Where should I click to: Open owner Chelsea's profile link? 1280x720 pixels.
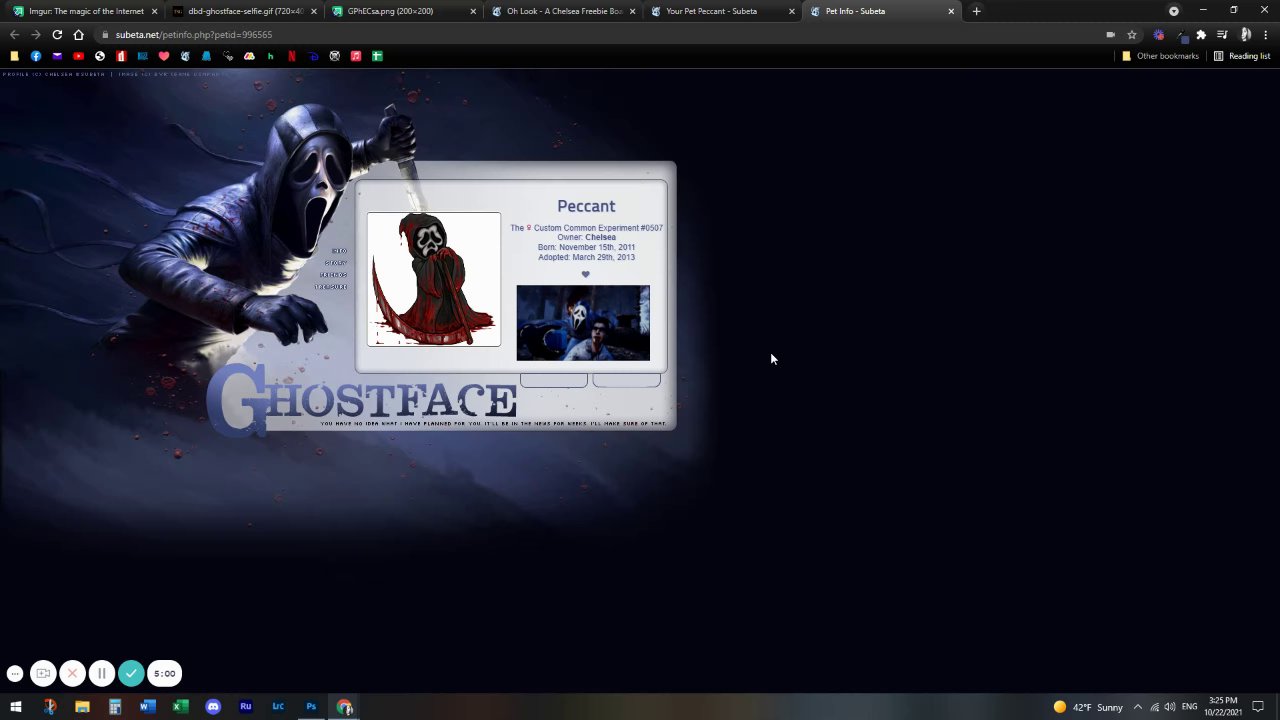[600, 237]
